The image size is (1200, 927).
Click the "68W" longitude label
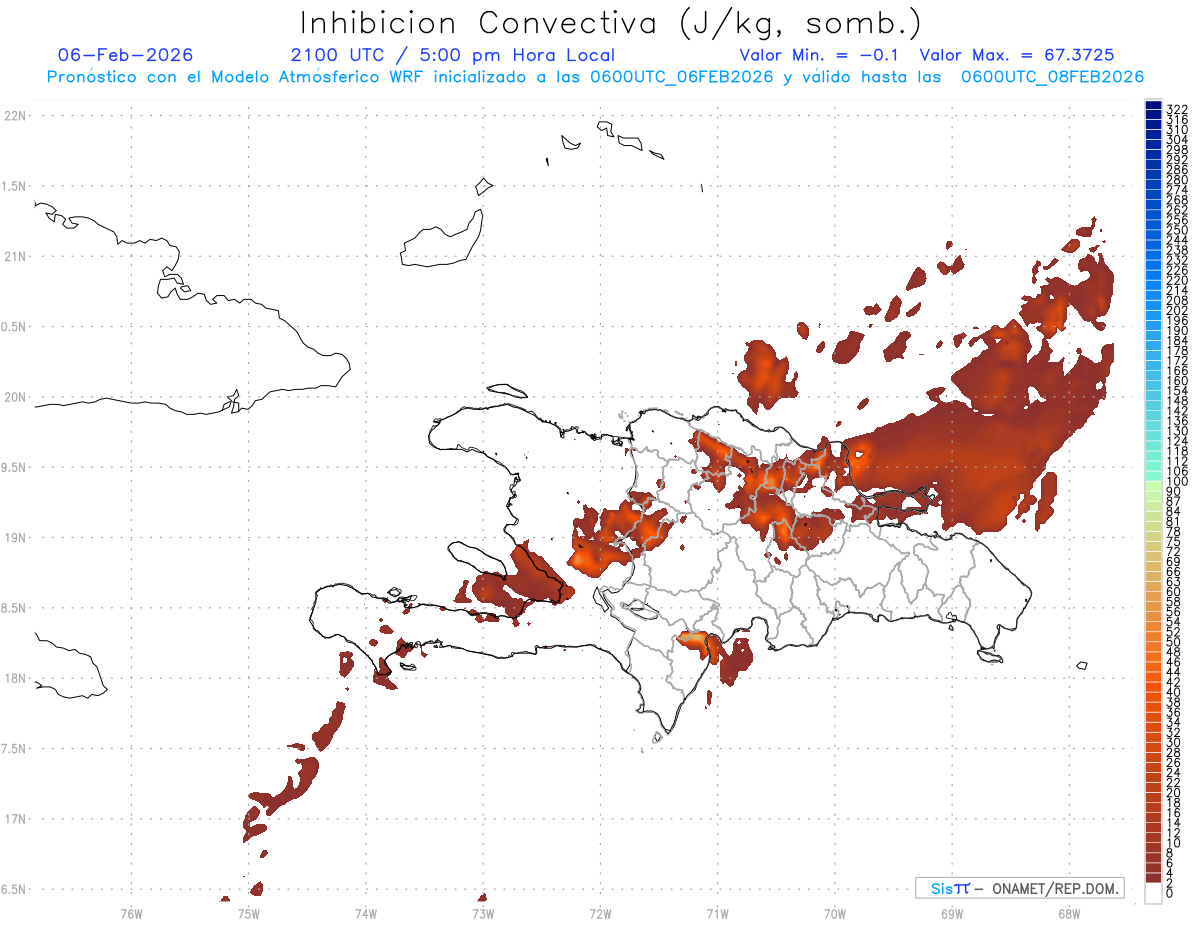pyautogui.click(x=1069, y=913)
